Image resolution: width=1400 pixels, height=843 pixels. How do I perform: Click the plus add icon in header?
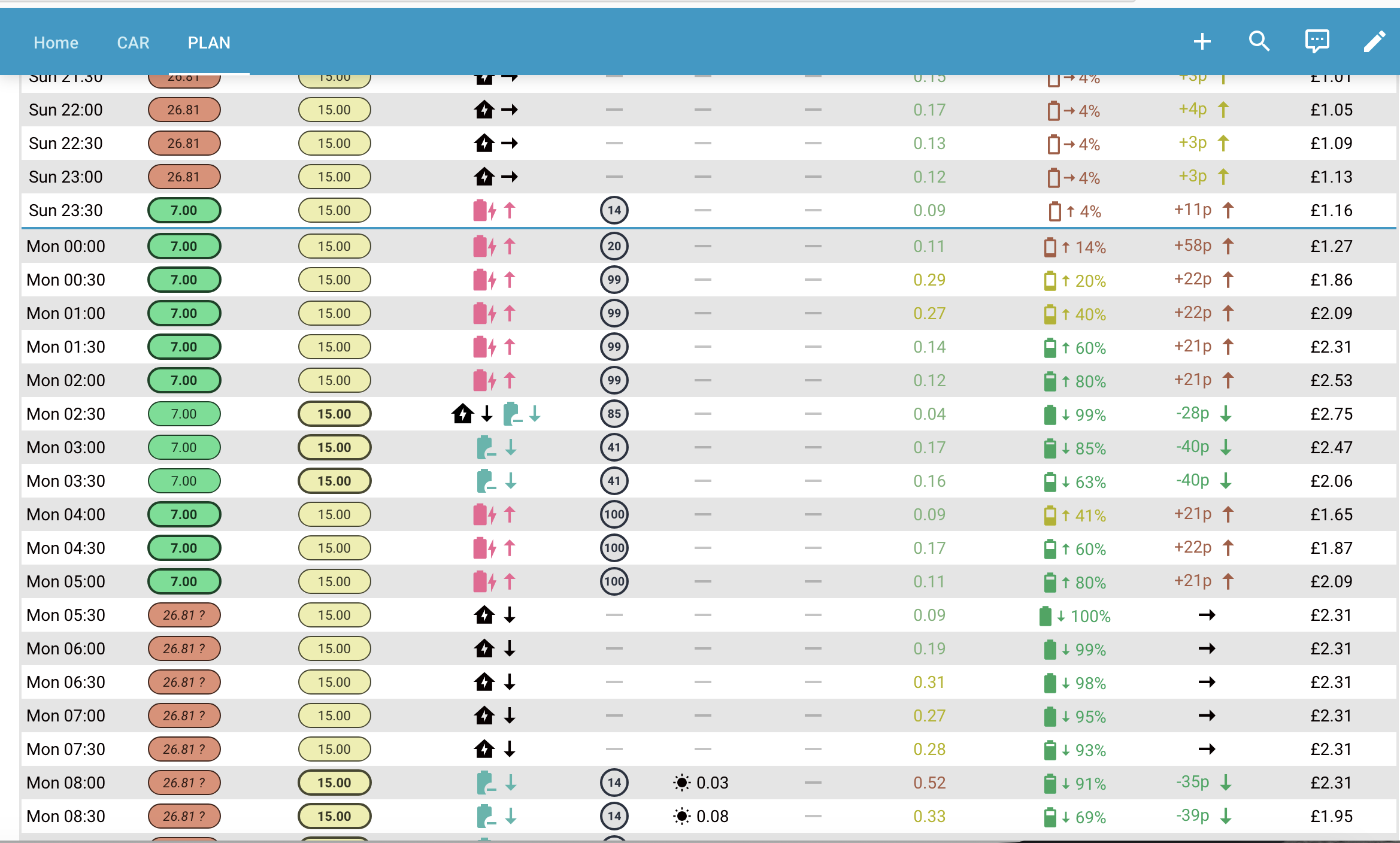1202,42
